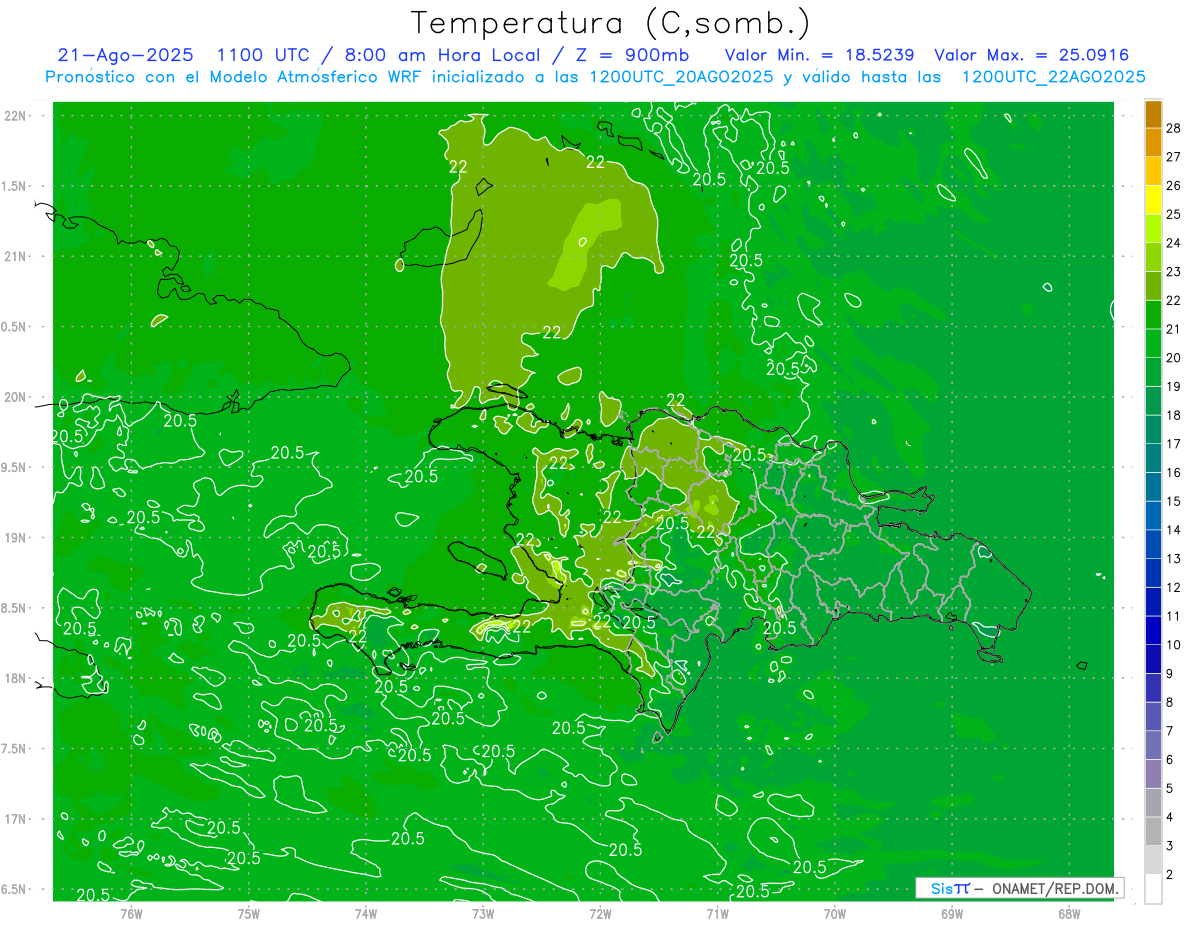Click the 74W longitude axis label
The image size is (1200, 927).
365,914
